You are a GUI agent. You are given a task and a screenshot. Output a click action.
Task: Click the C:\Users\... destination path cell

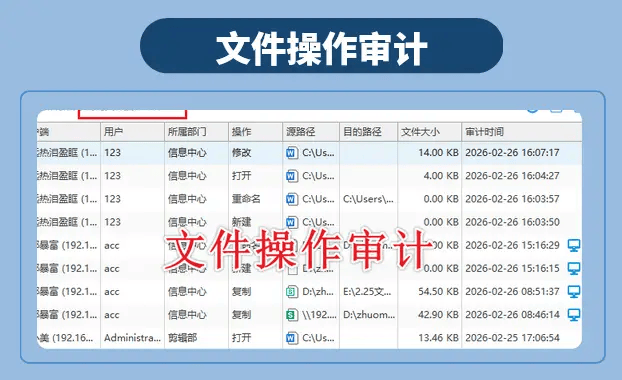coord(369,199)
